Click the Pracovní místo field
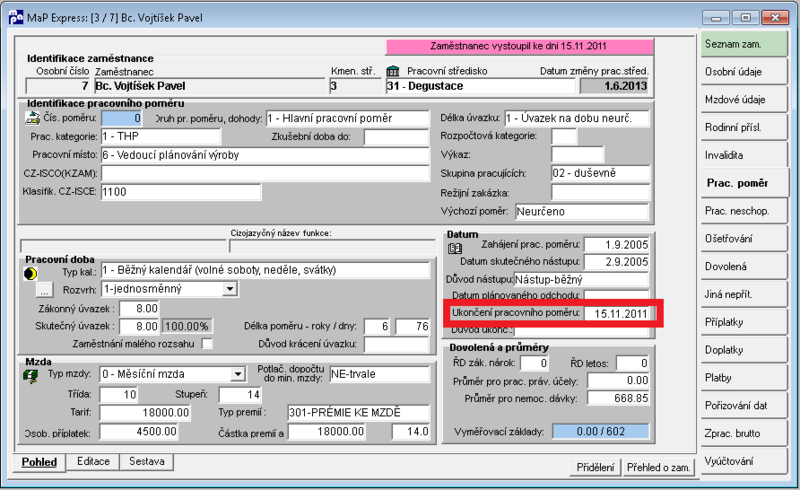The height and width of the screenshot is (490, 800). click(x=265, y=155)
